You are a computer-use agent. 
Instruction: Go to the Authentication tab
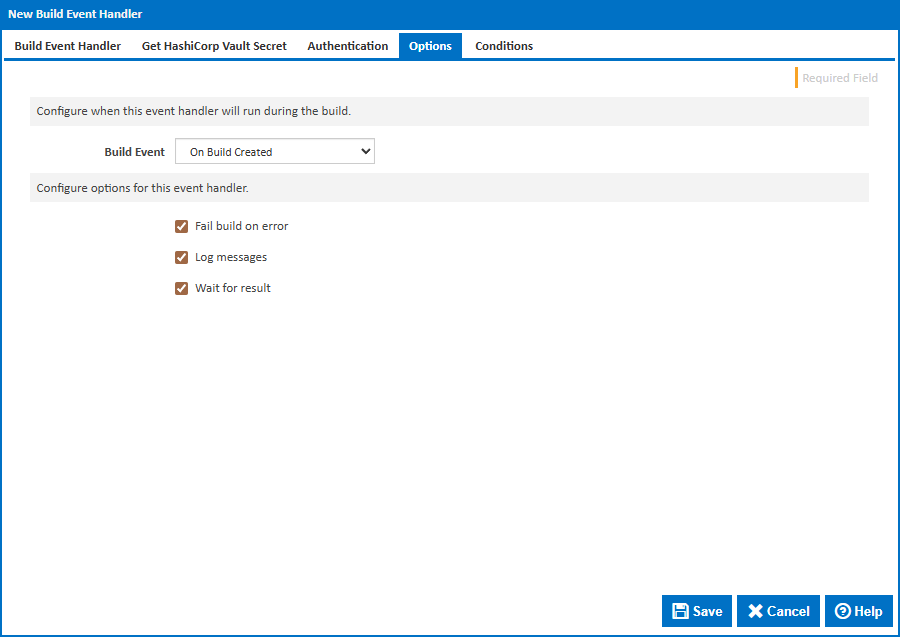pyautogui.click(x=348, y=46)
